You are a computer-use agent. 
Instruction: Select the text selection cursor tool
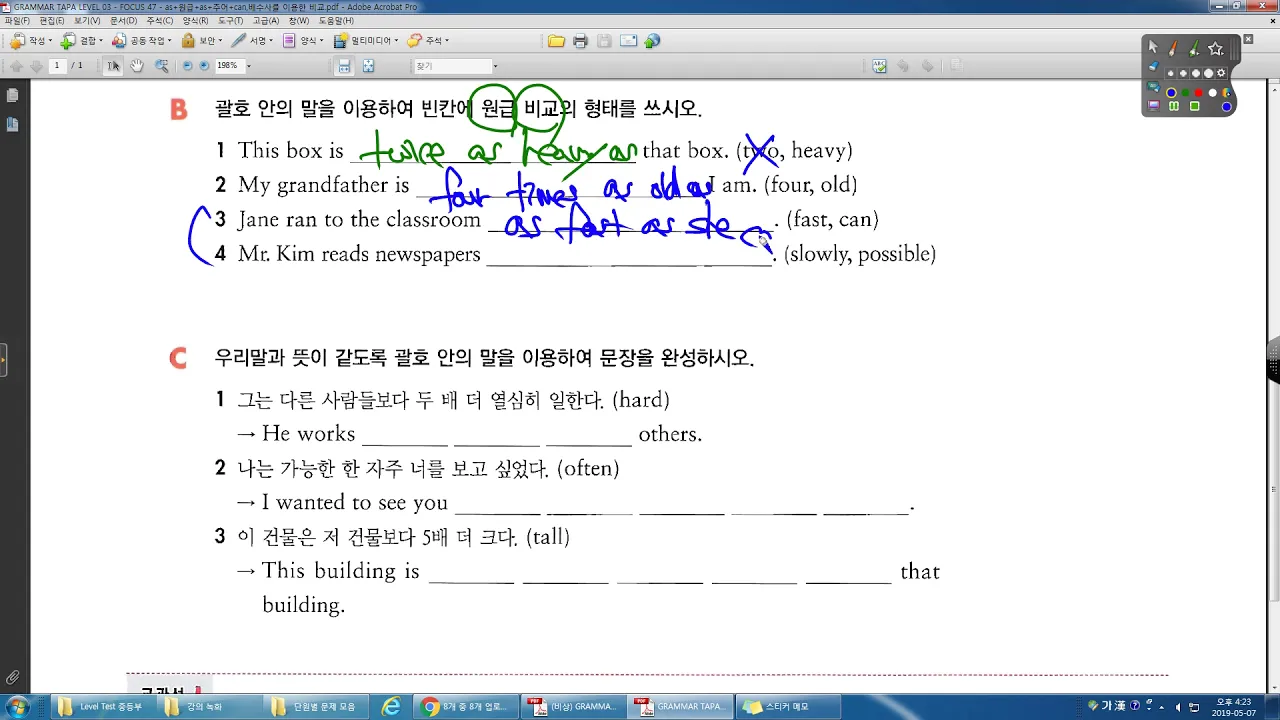(x=113, y=66)
